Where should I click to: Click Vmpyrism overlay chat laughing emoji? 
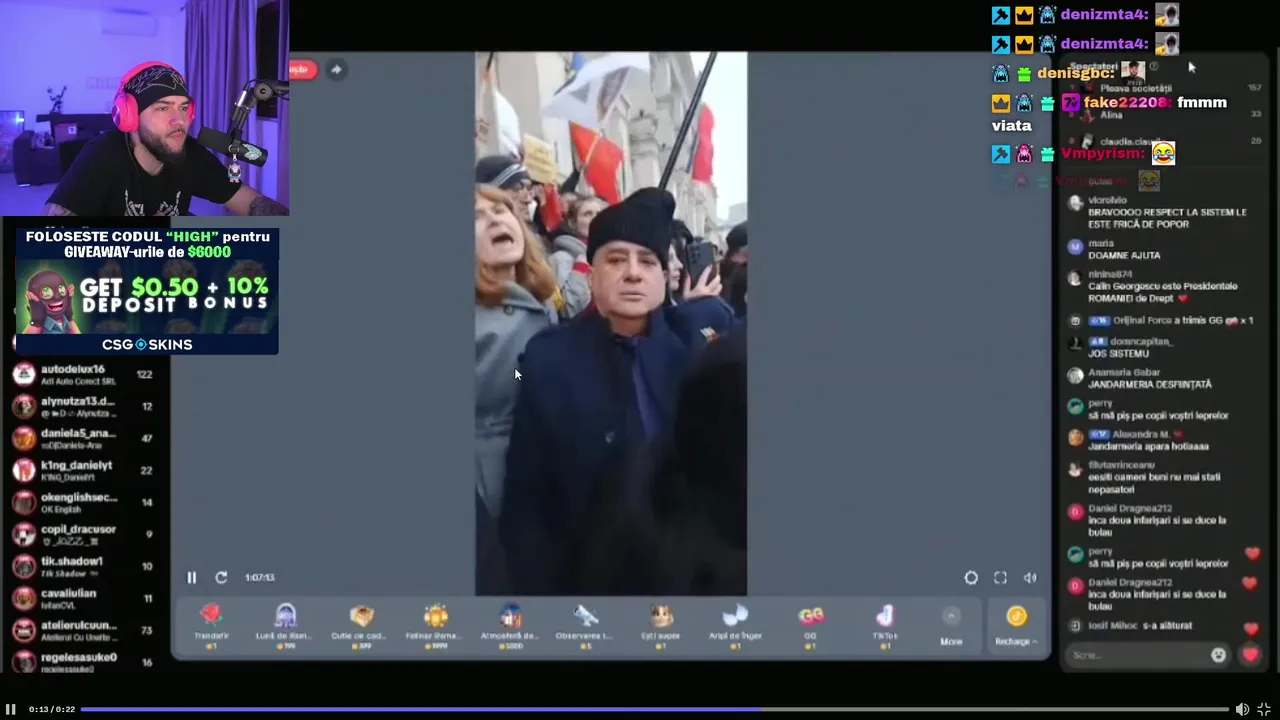pos(1163,153)
